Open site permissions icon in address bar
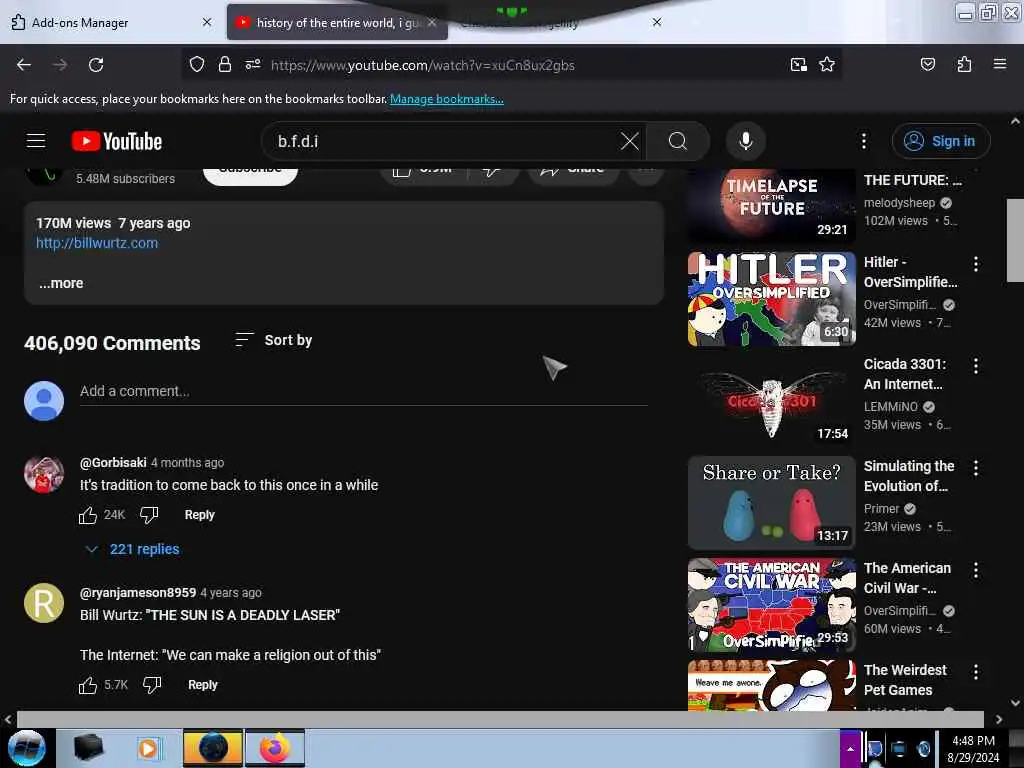Viewport: 1024px width, 768px height. [x=253, y=64]
